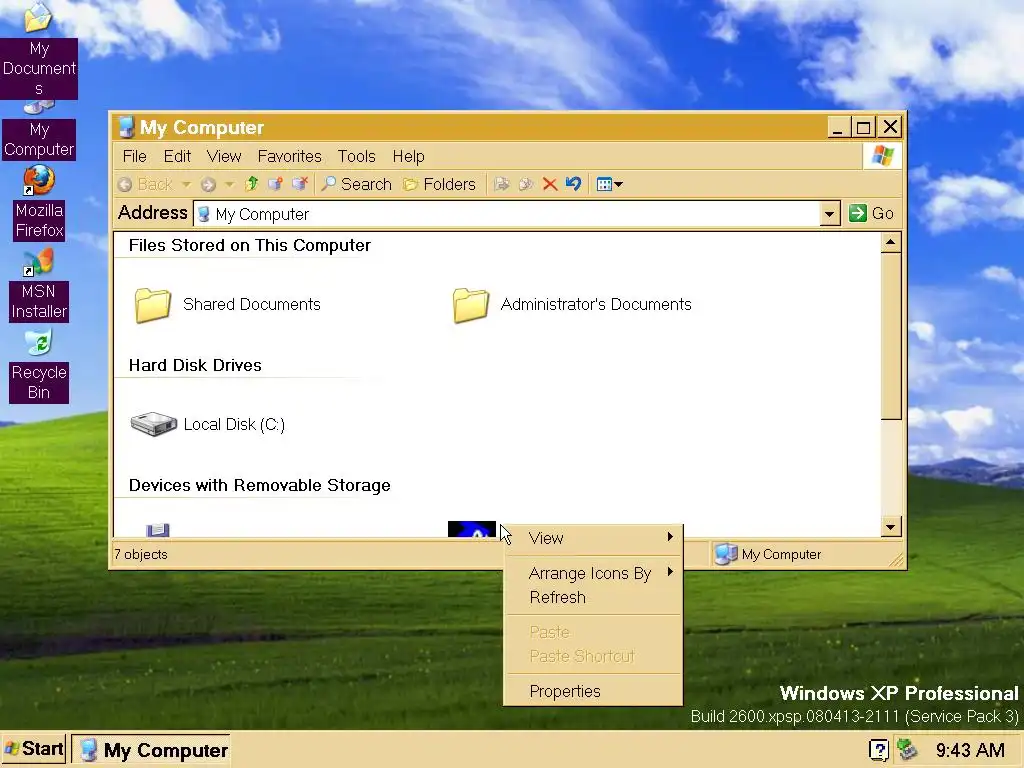1024x768 pixels.
Task: Open the Help menu
Action: [408, 157]
